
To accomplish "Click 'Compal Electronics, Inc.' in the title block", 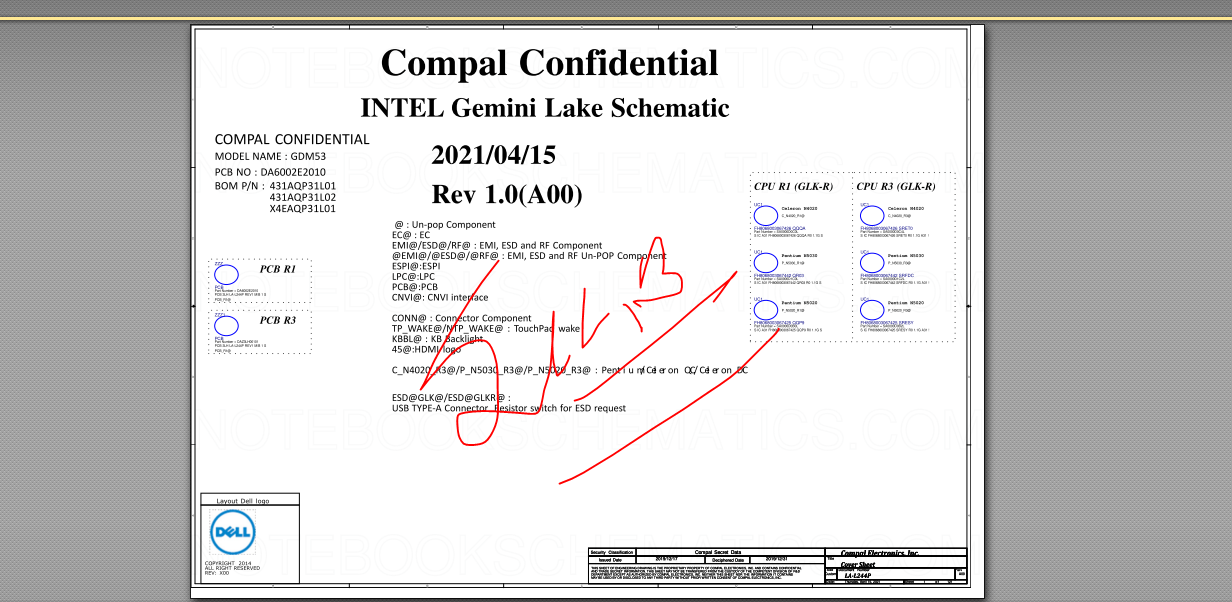I will pos(880,553).
